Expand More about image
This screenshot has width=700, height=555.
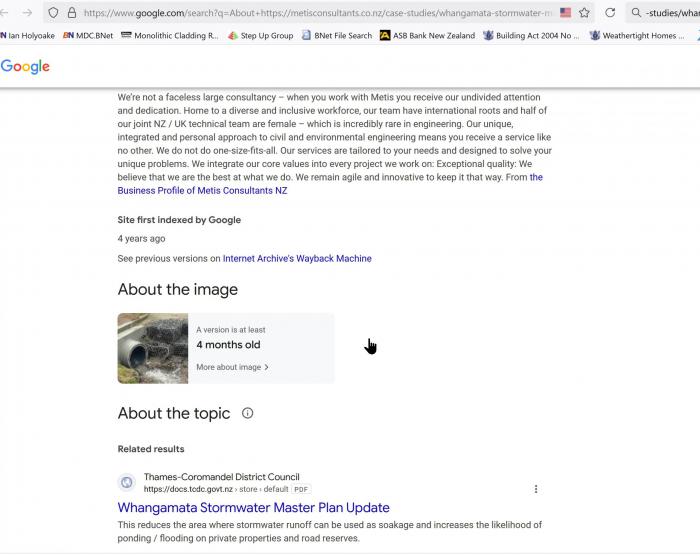pos(232,367)
